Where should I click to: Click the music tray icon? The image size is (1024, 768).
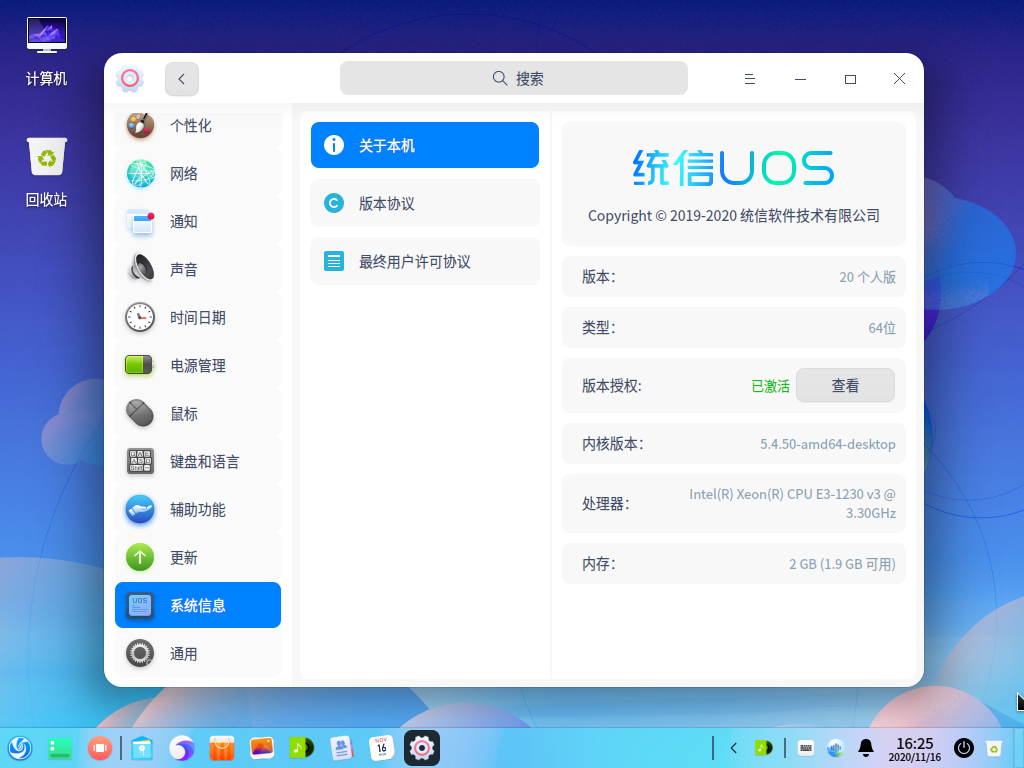click(x=763, y=748)
